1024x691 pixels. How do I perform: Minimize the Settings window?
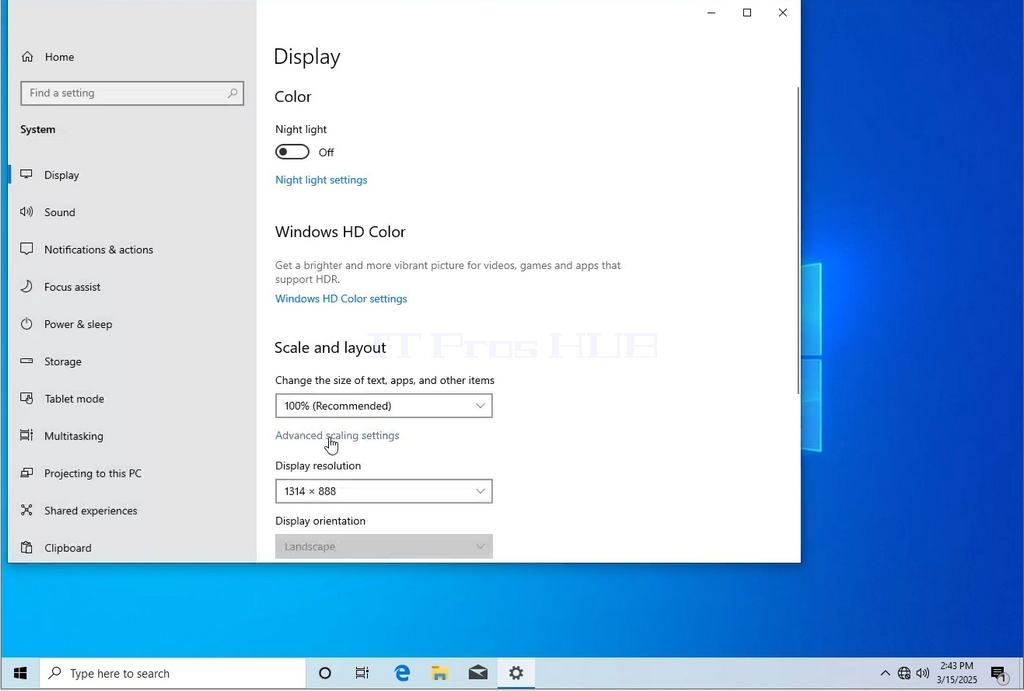pyautogui.click(x=711, y=12)
